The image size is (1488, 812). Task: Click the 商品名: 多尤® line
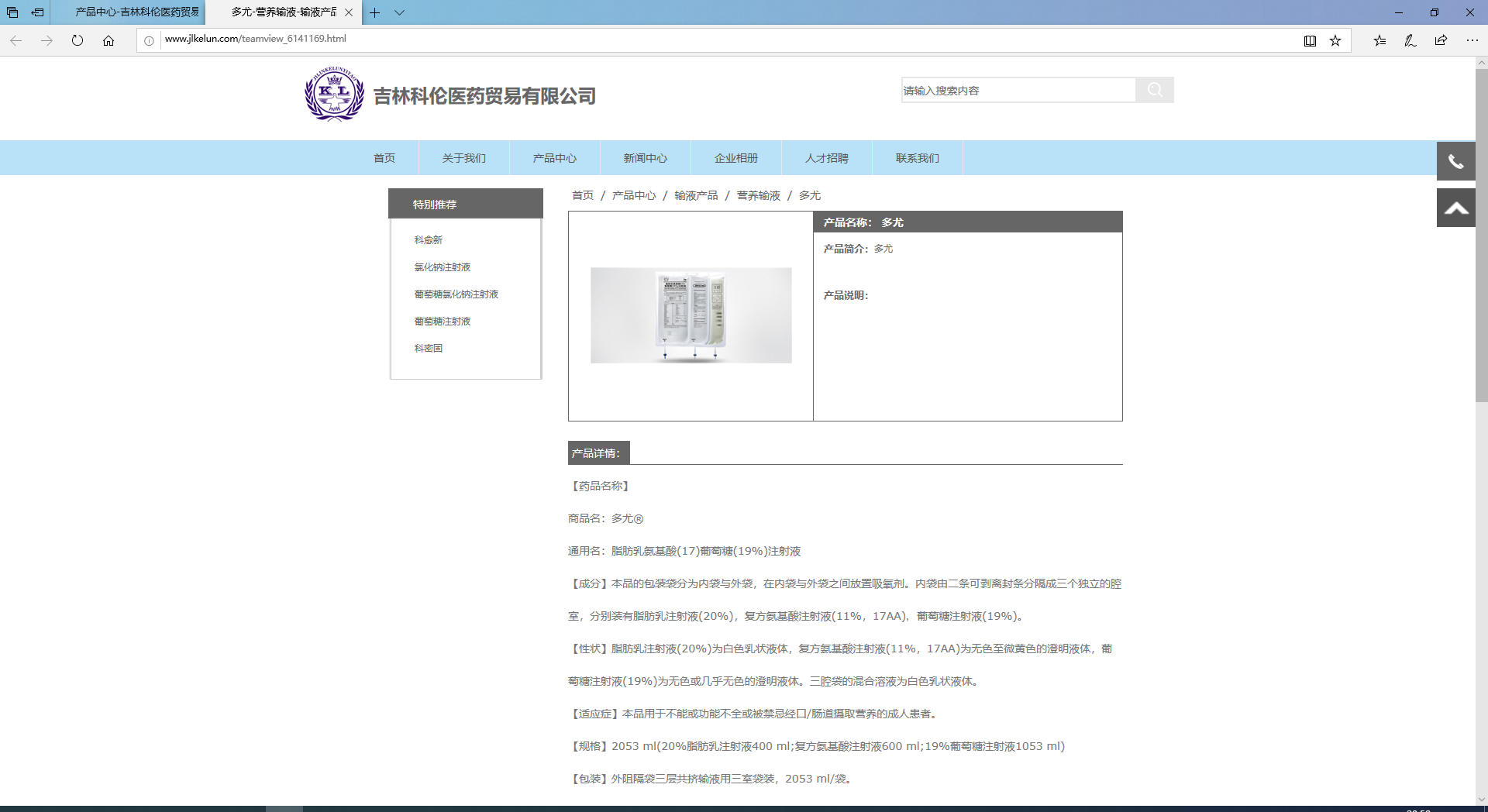tap(606, 518)
